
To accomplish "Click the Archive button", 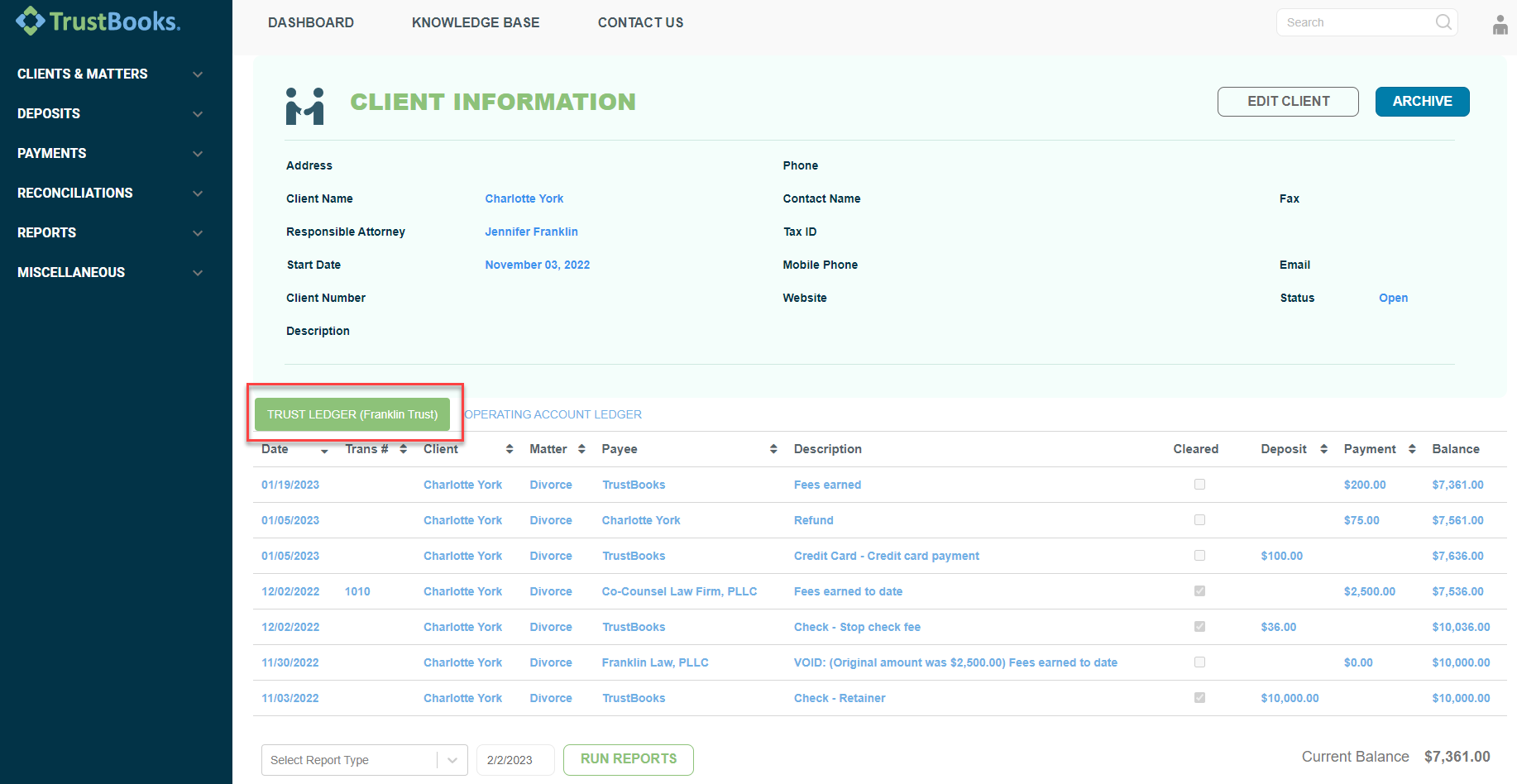I will [x=1422, y=102].
